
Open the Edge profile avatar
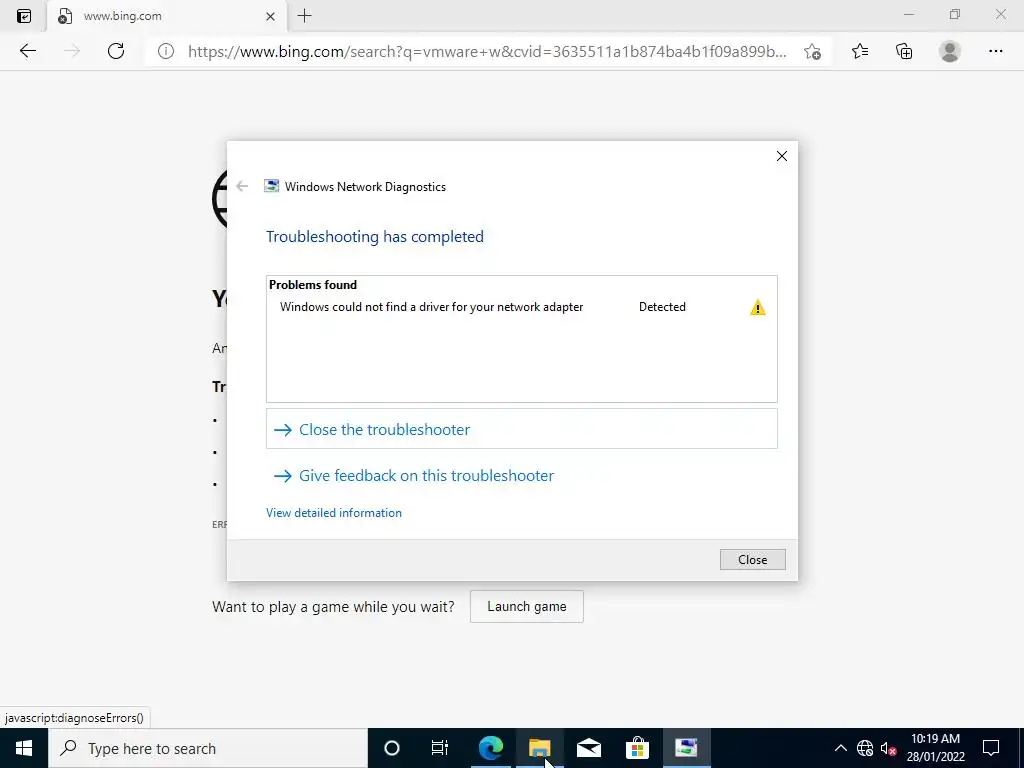pyautogui.click(x=950, y=51)
